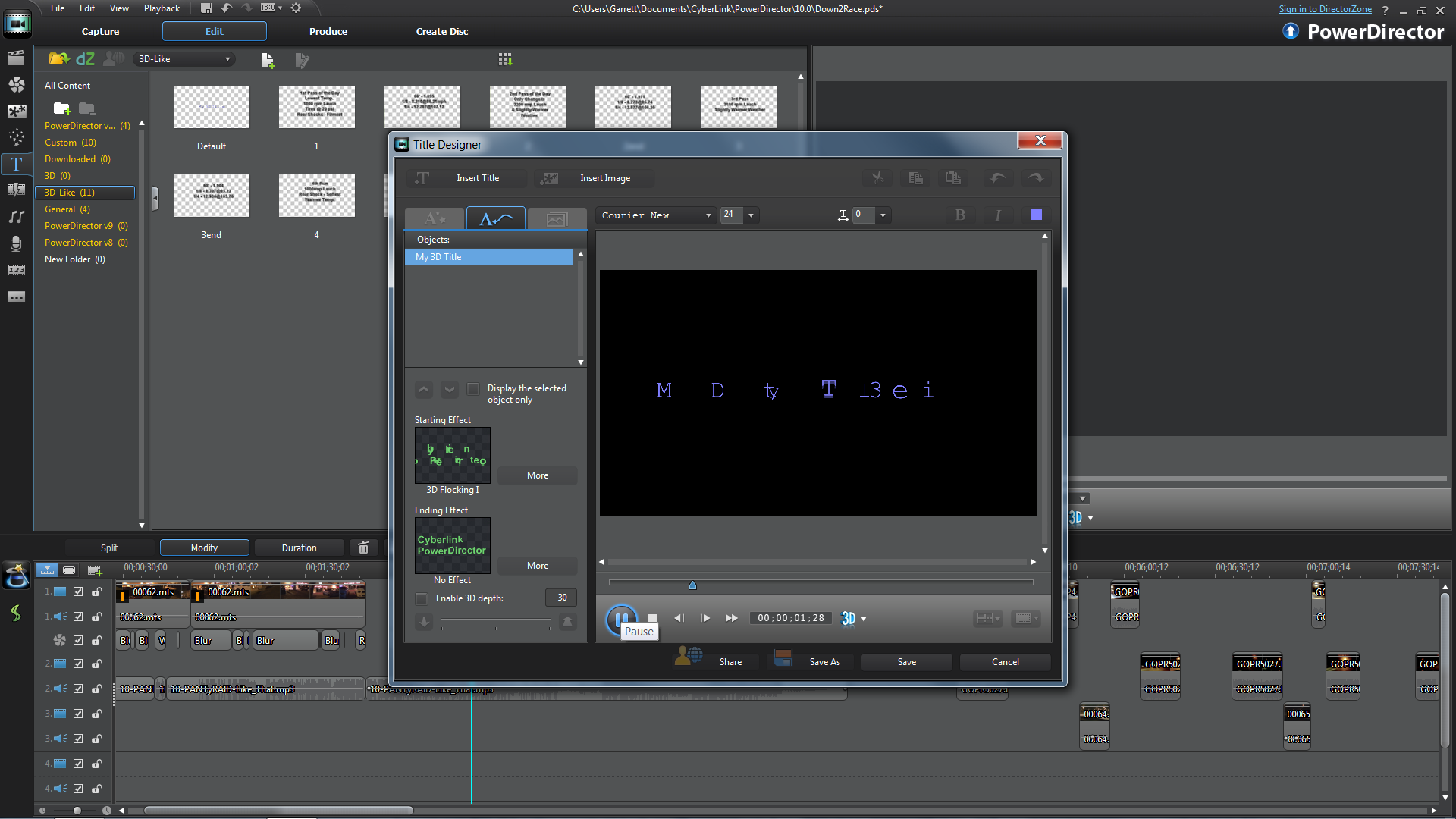Stop the title preview playback
This screenshot has width=1456, height=819.
tap(652, 618)
